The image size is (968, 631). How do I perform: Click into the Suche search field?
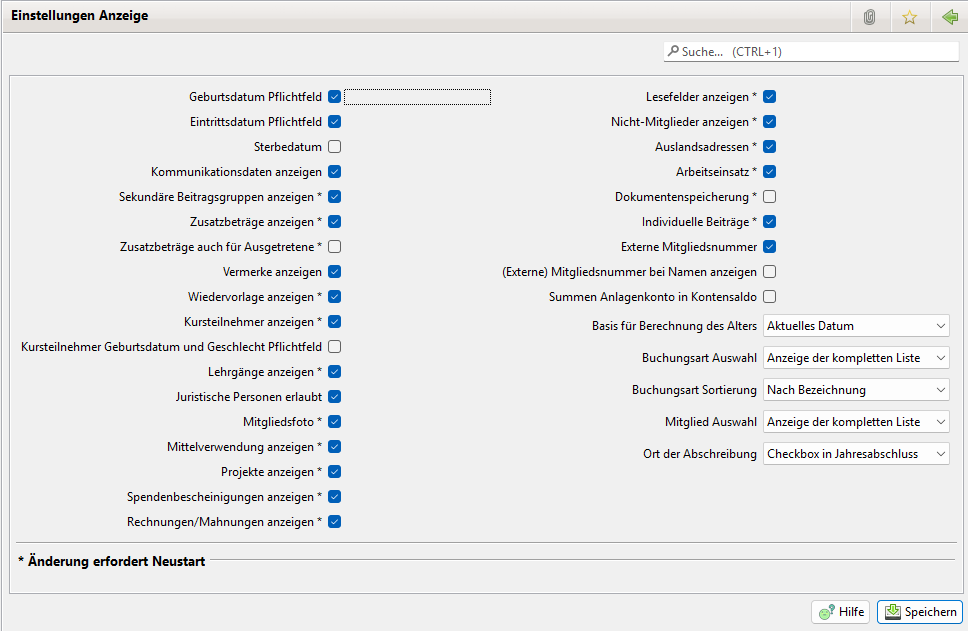tap(820, 51)
